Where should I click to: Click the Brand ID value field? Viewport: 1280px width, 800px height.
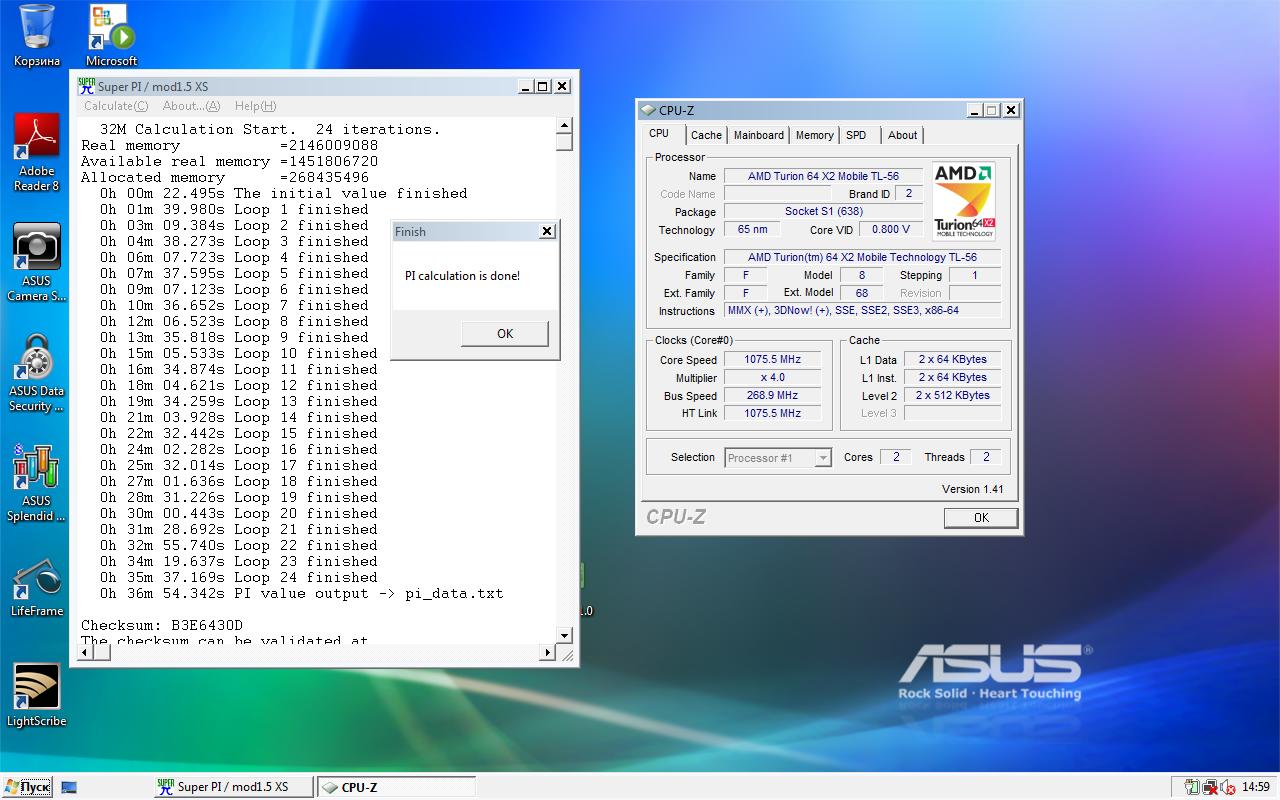coord(909,193)
